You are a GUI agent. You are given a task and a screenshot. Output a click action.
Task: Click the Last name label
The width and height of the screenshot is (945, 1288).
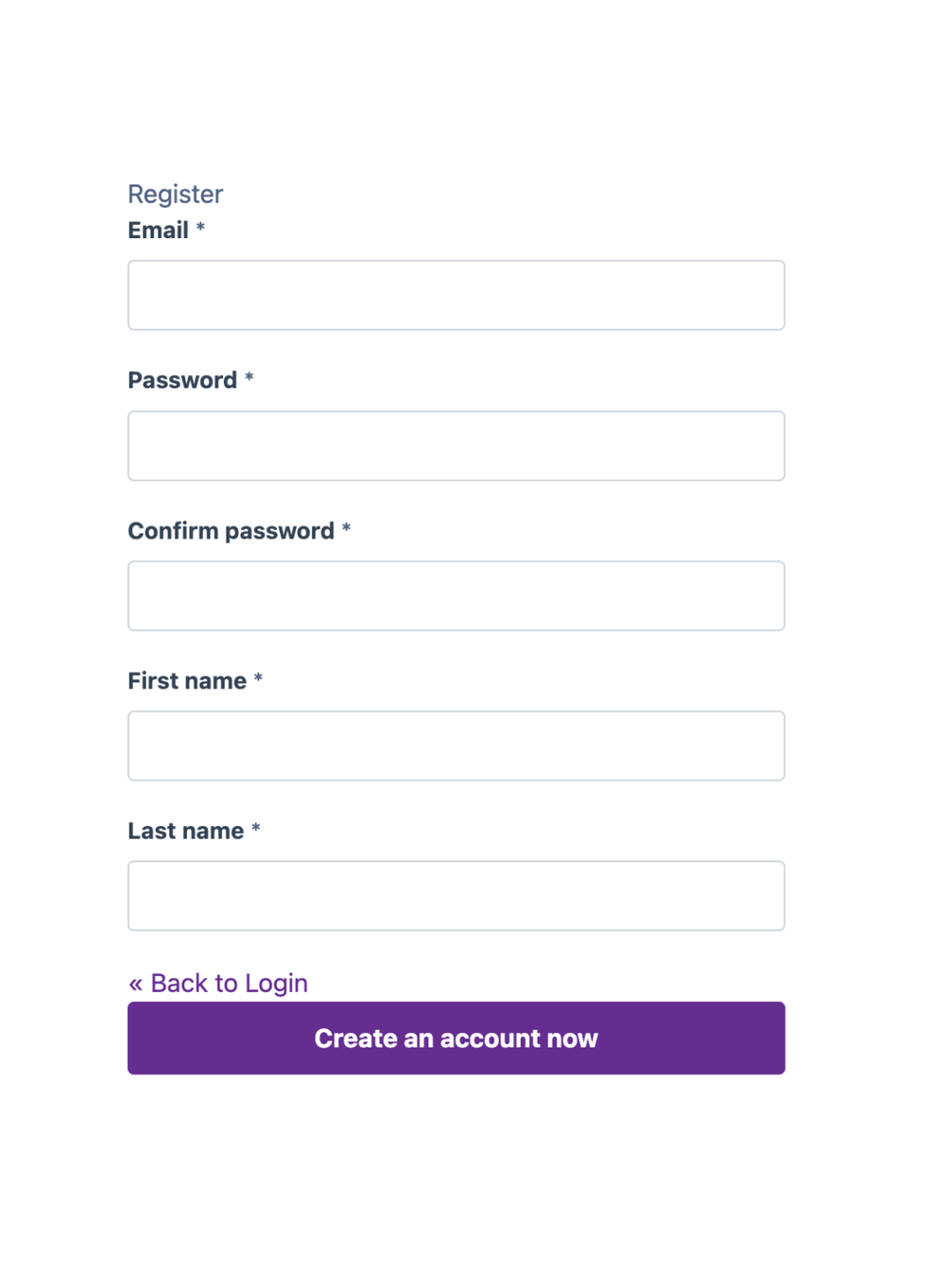[185, 830]
